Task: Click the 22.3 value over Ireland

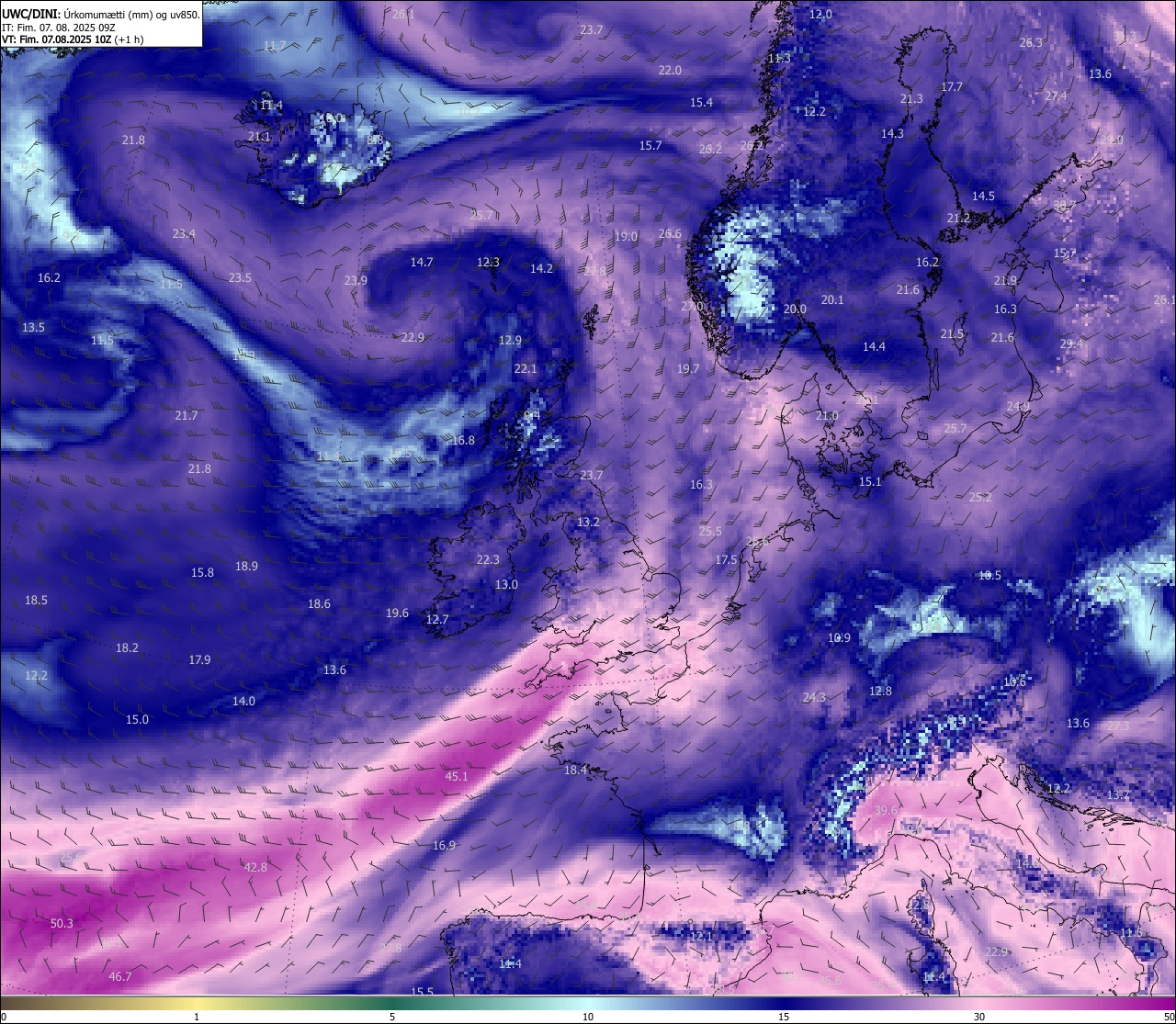Action: click(x=488, y=559)
